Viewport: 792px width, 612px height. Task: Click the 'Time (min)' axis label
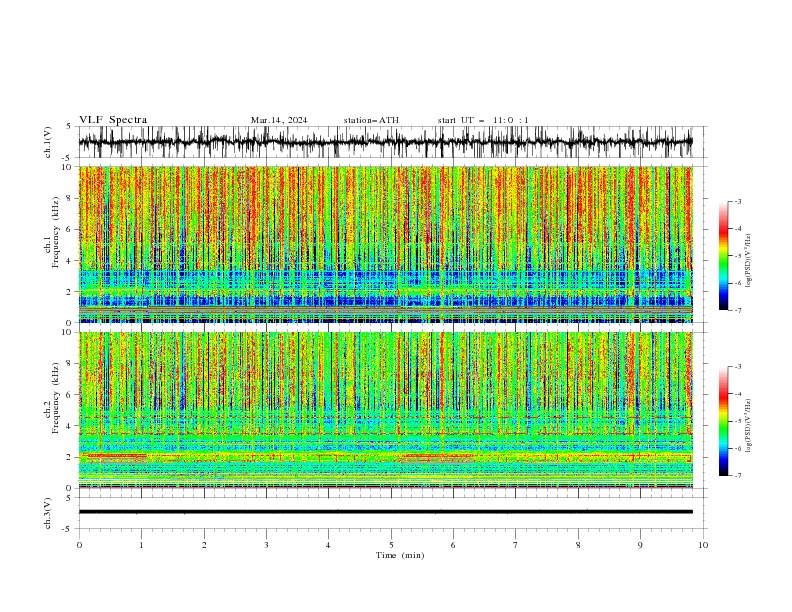(400, 555)
